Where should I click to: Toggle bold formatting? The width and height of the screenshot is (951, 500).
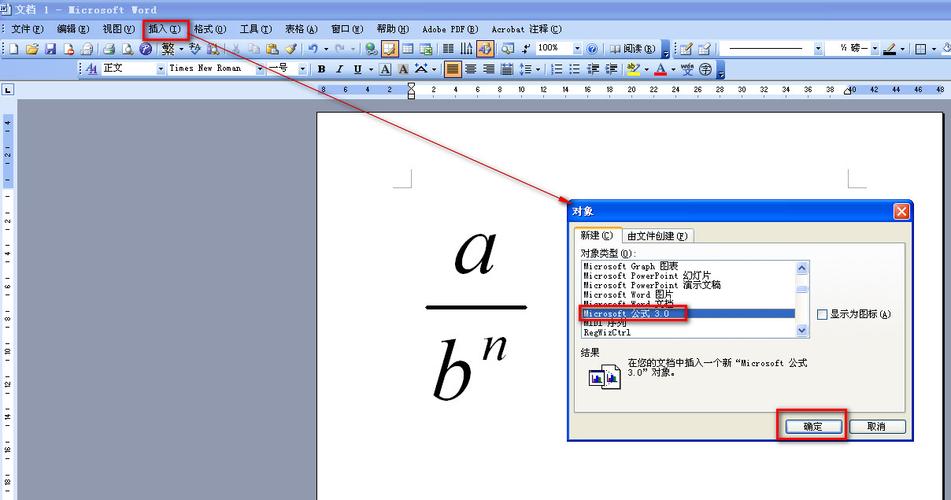tap(321, 69)
